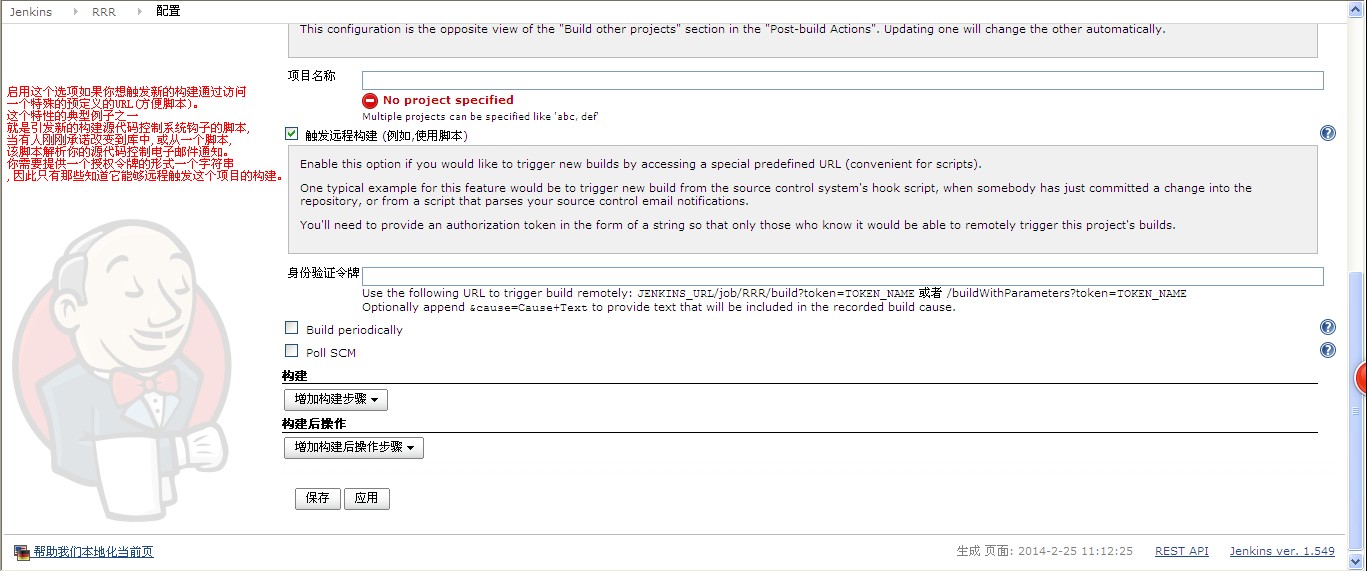This screenshot has height=571, width=1367.
Task: Expand the 增加构建步骤 dropdown
Action: tap(336, 400)
